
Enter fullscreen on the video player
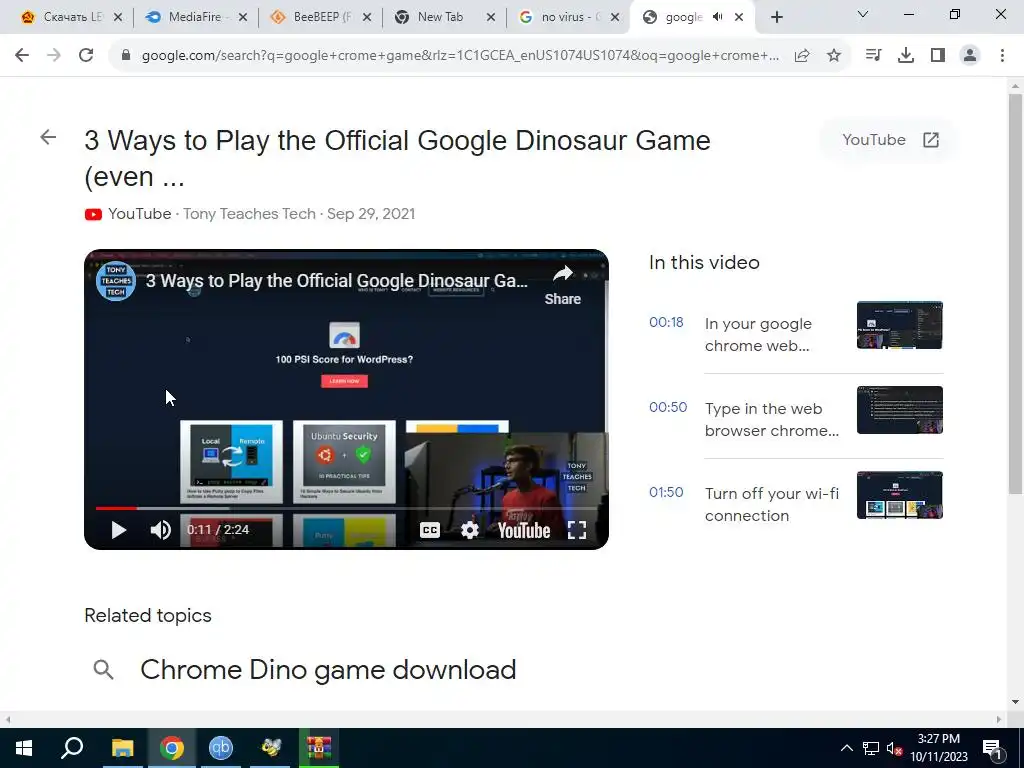[577, 530]
